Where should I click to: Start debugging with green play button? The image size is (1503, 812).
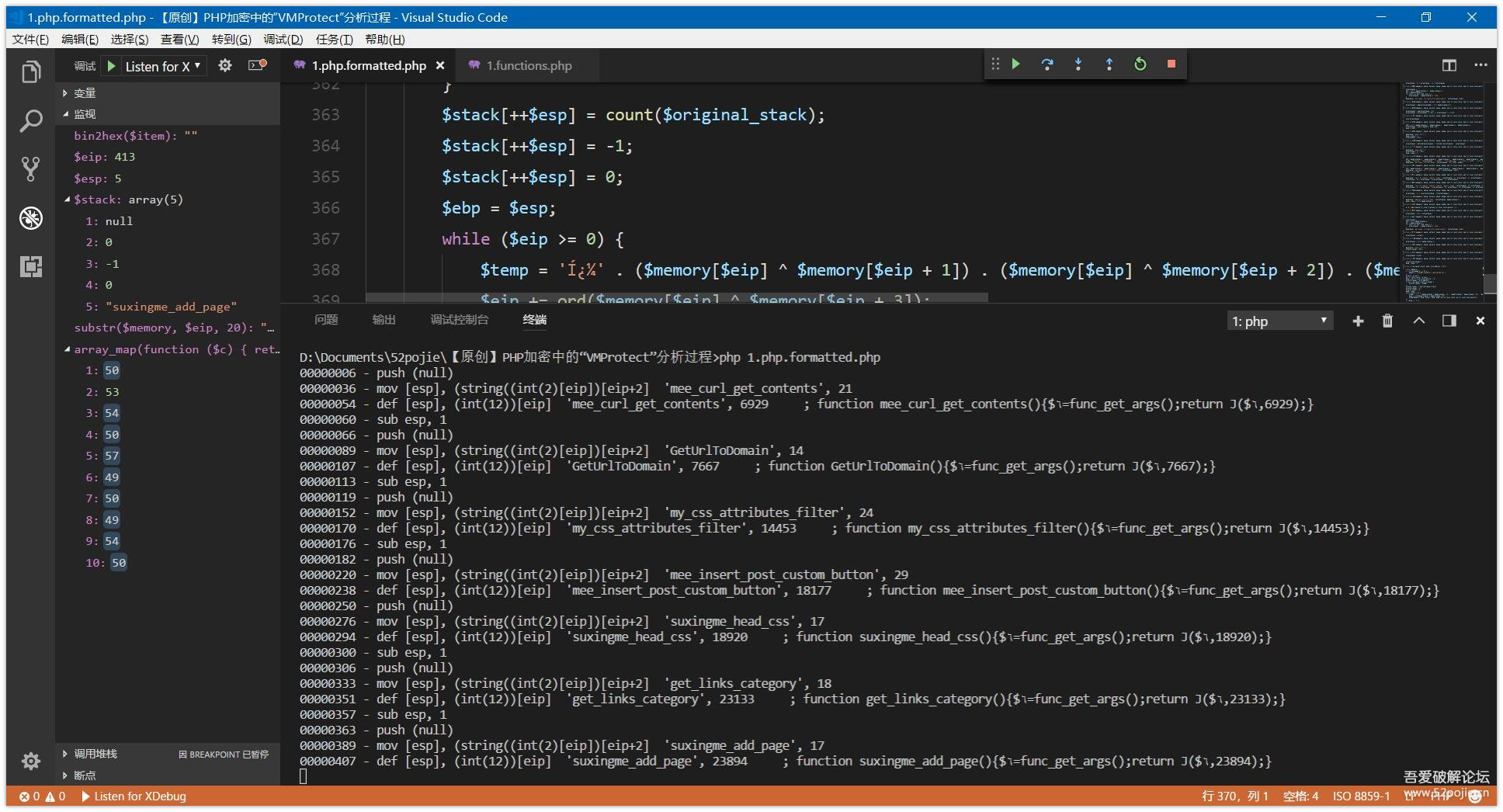tap(111, 66)
